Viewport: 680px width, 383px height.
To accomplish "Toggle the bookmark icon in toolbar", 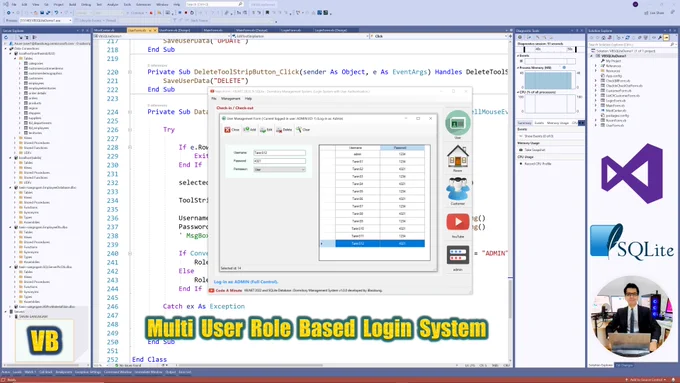I will tap(267, 13).
